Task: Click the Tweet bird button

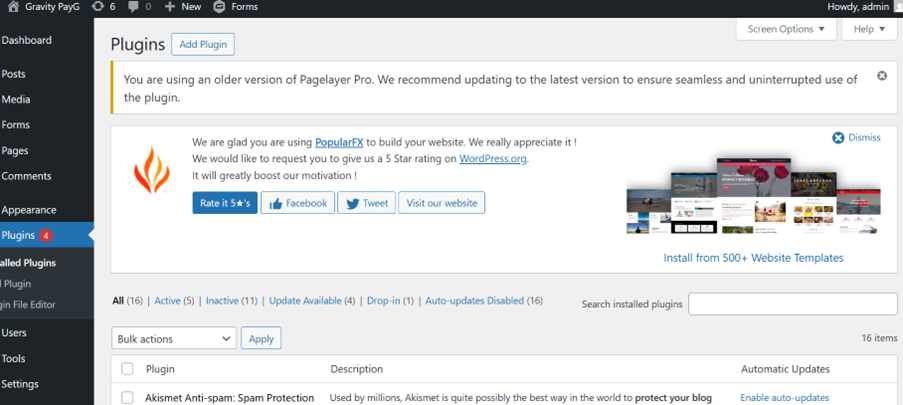Action: (366, 203)
